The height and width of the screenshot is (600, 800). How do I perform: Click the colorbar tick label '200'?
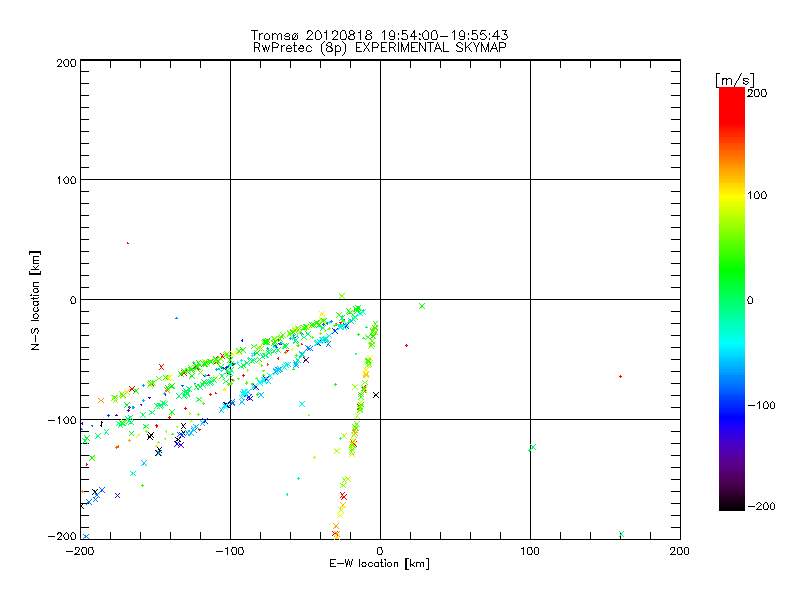757,93
